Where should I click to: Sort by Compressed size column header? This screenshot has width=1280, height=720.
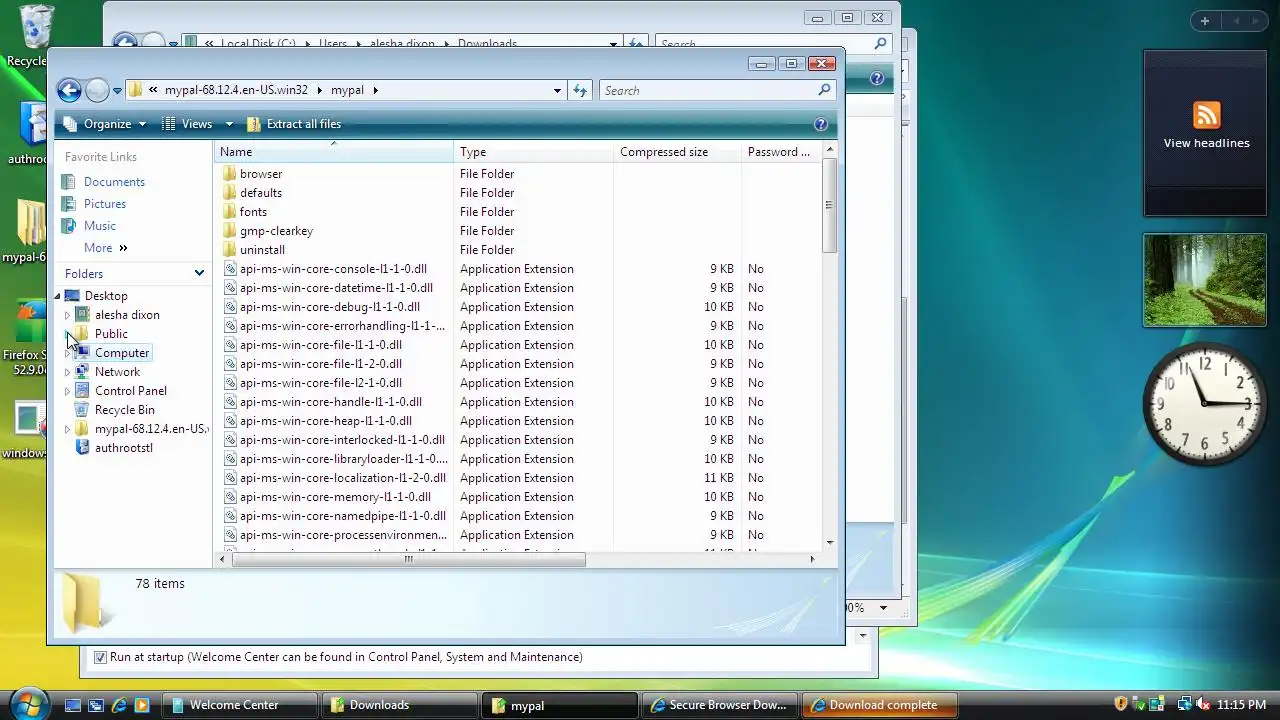[x=677, y=152]
